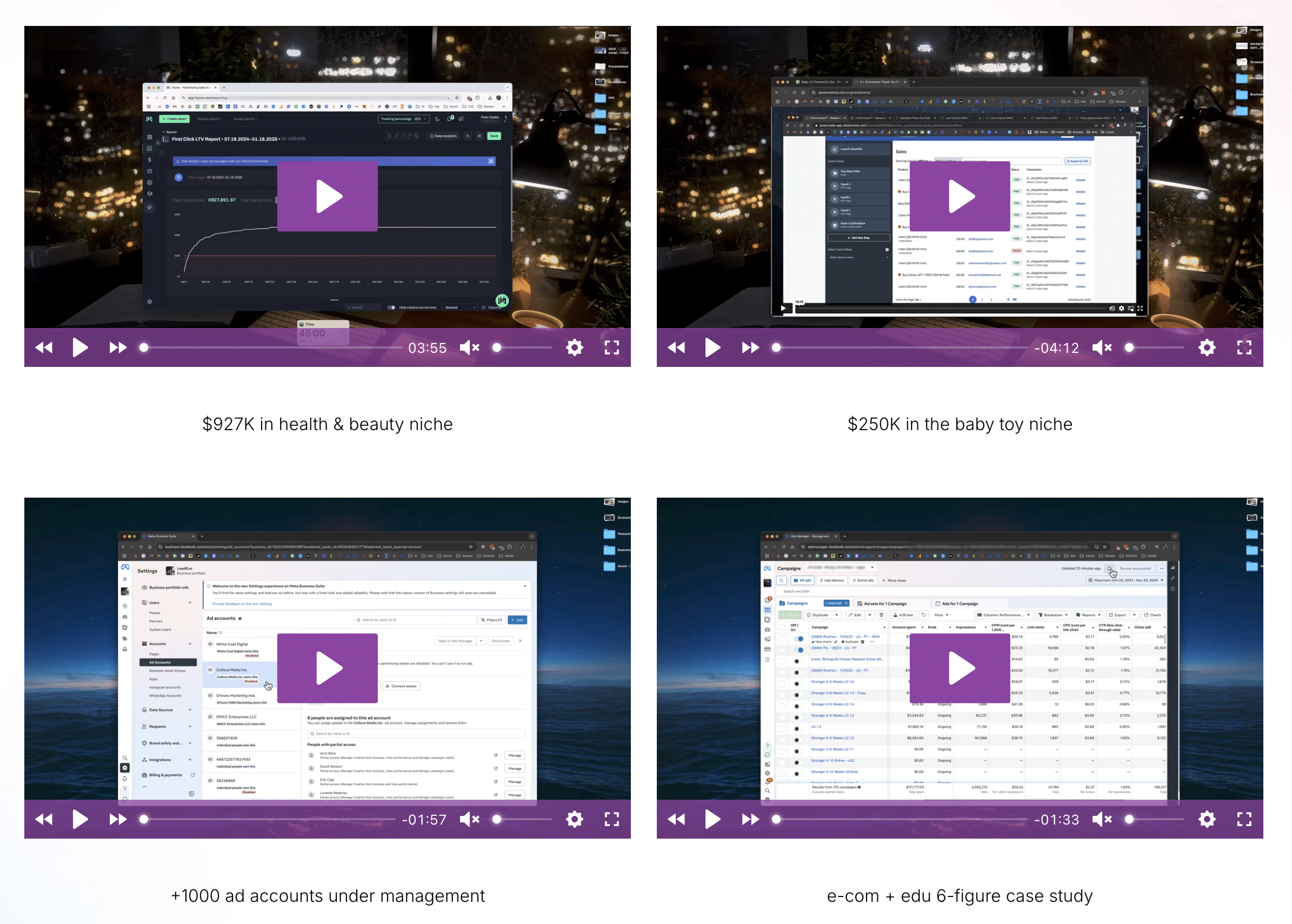Open settings gear on health & beauty video
The image size is (1292, 924).
[574, 347]
